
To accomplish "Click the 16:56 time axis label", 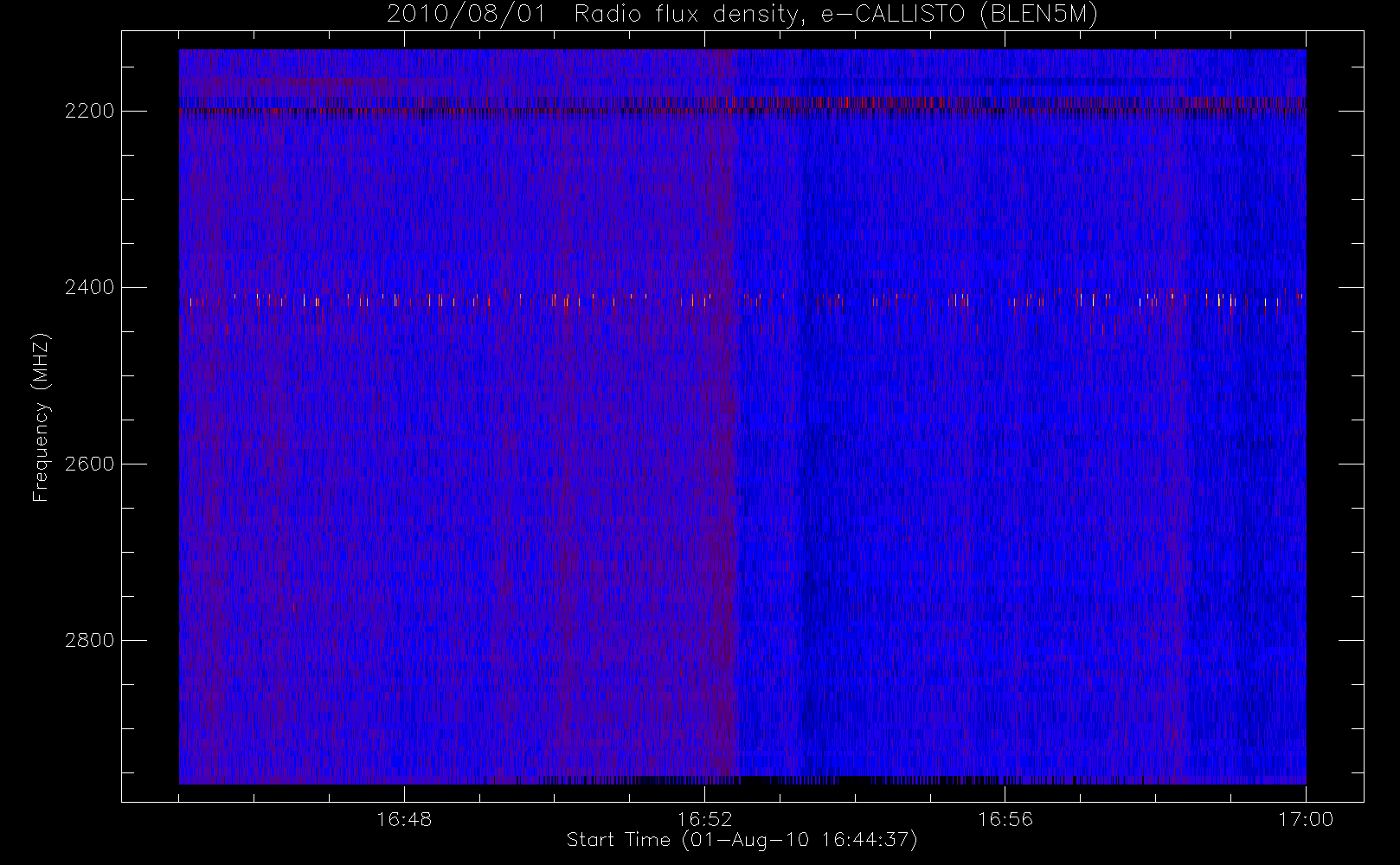I will [x=1005, y=819].
